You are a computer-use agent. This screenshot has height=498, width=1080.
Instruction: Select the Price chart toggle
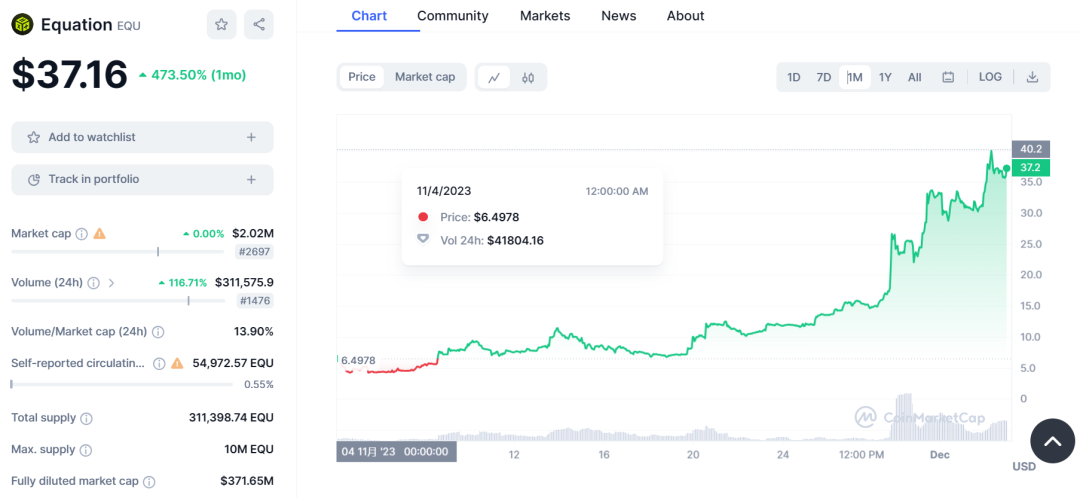(x=362, y=77)
